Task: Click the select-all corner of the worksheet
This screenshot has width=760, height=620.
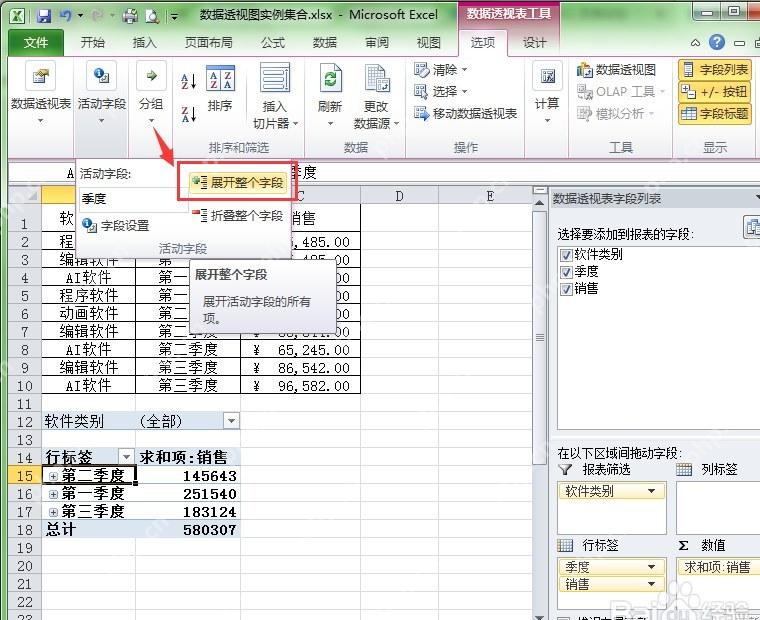Action: coord(25,195)
